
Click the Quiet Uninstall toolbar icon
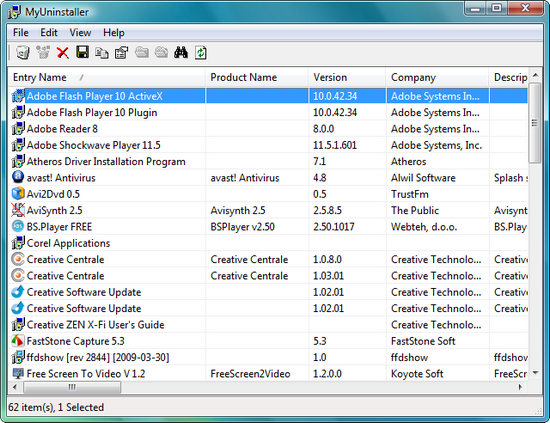43,53
